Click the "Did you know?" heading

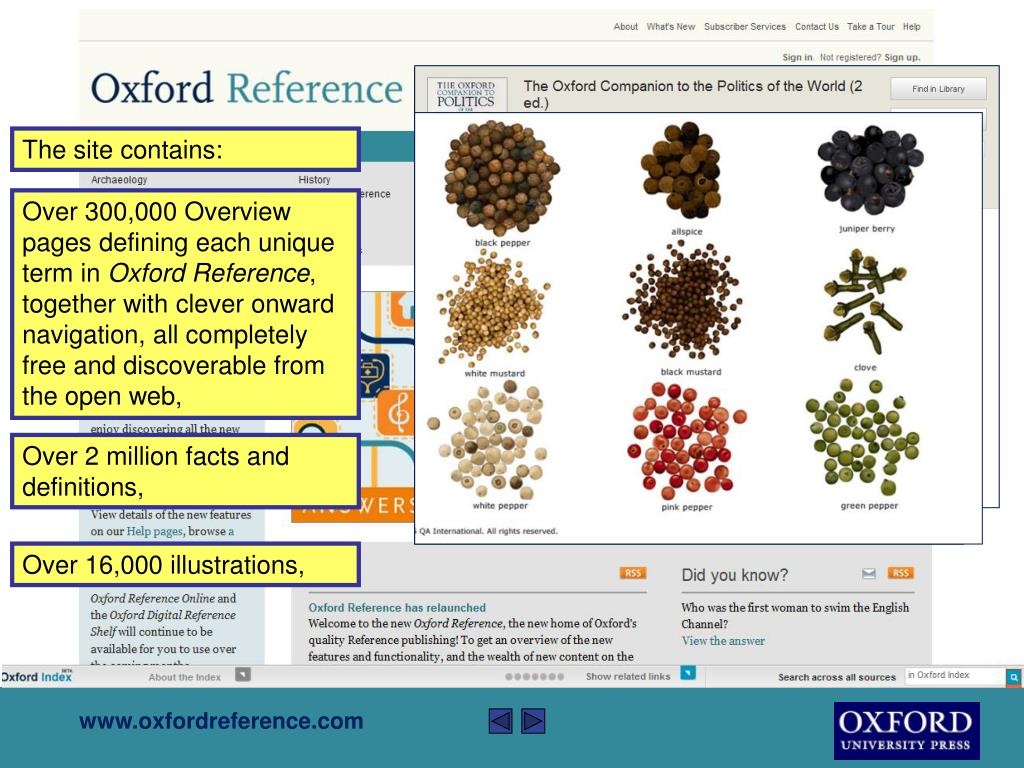tap(735, 575)
